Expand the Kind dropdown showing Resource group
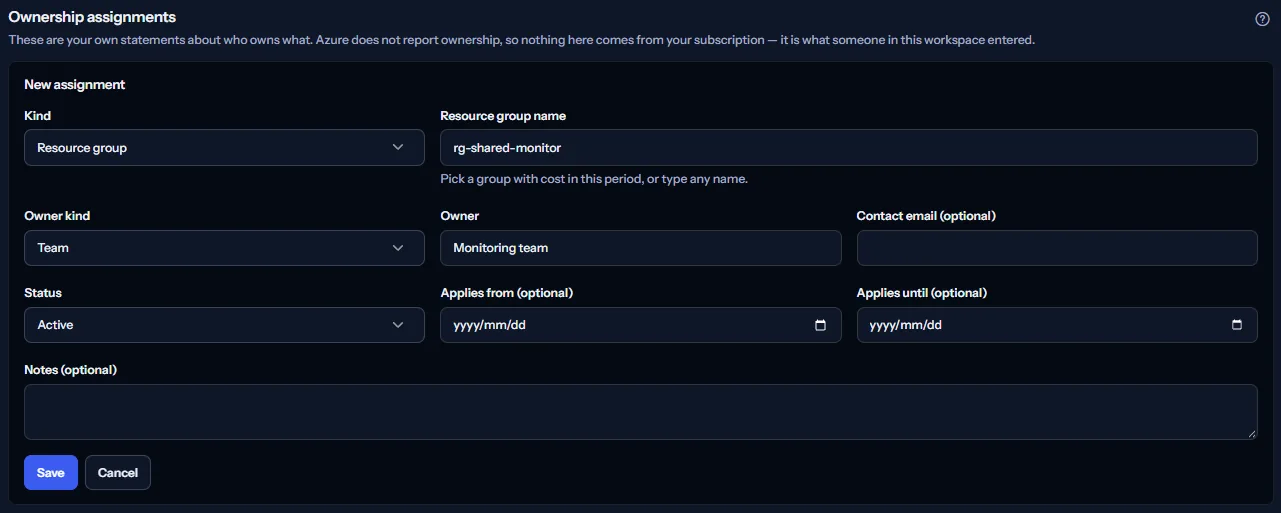The height and width of the screenshot is (513, 1281). (224, 147)
